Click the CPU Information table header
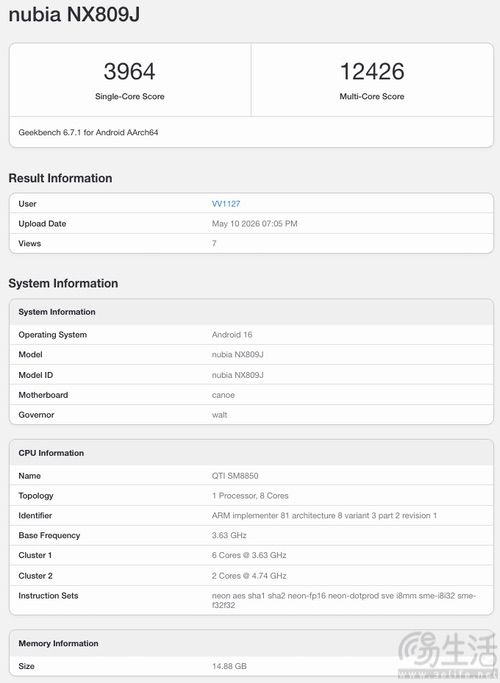Screen dimensions: 500x683 pyautogui.click(x=251, y=453)
